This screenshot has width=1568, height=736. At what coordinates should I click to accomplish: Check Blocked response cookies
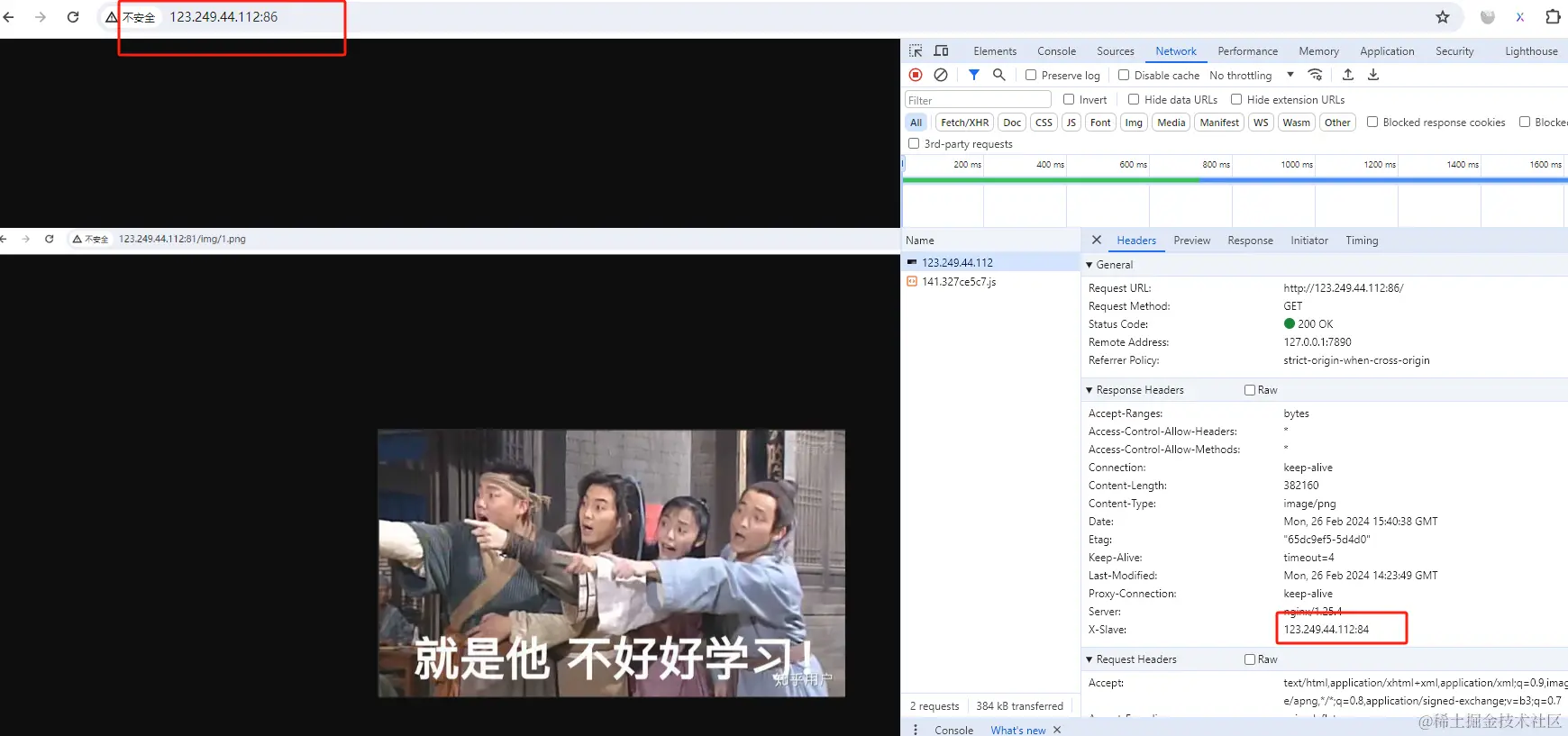[1372, 122]
